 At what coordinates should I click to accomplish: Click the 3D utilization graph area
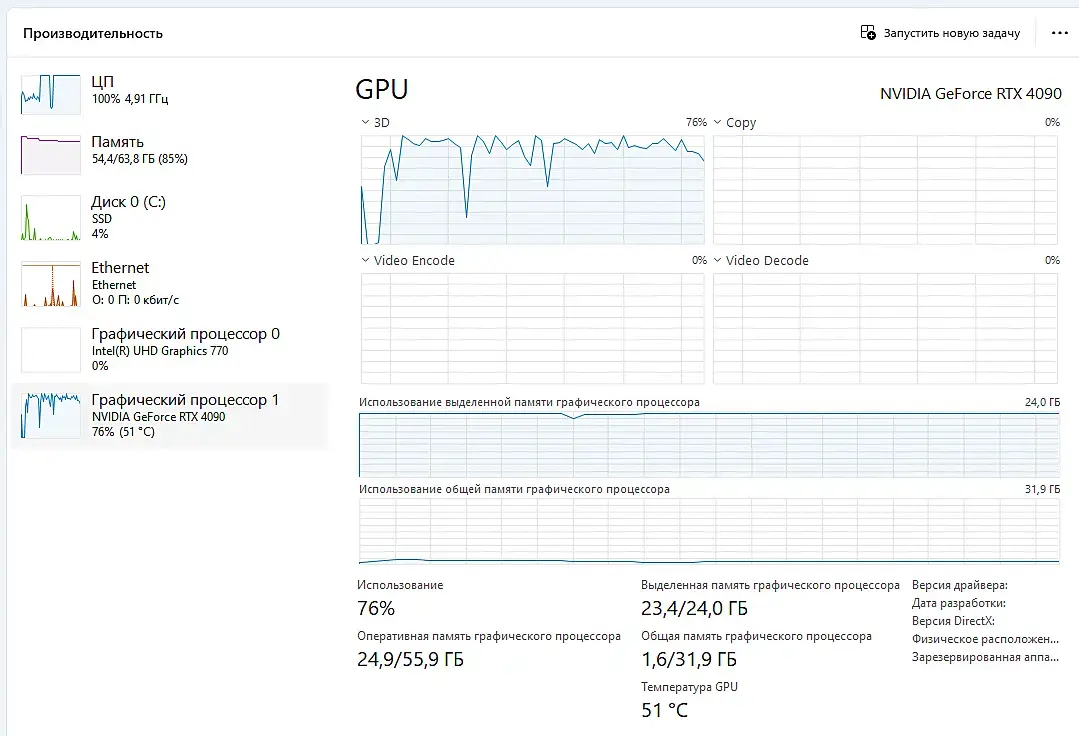coord(532,190)
